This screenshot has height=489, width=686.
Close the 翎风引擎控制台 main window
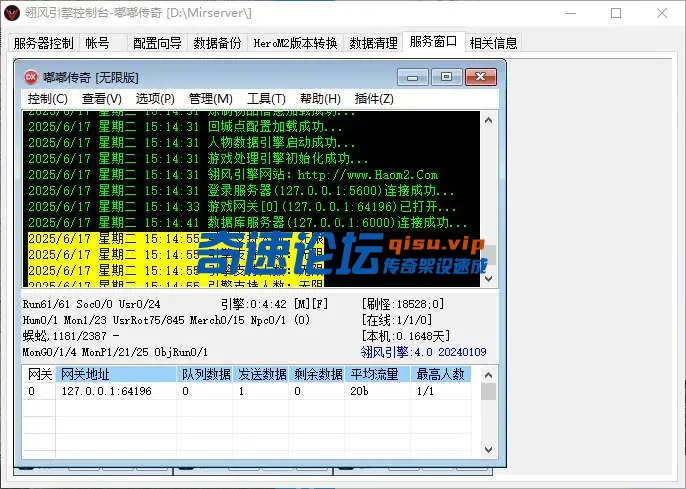pyautogui.click(x=662, y=13)
